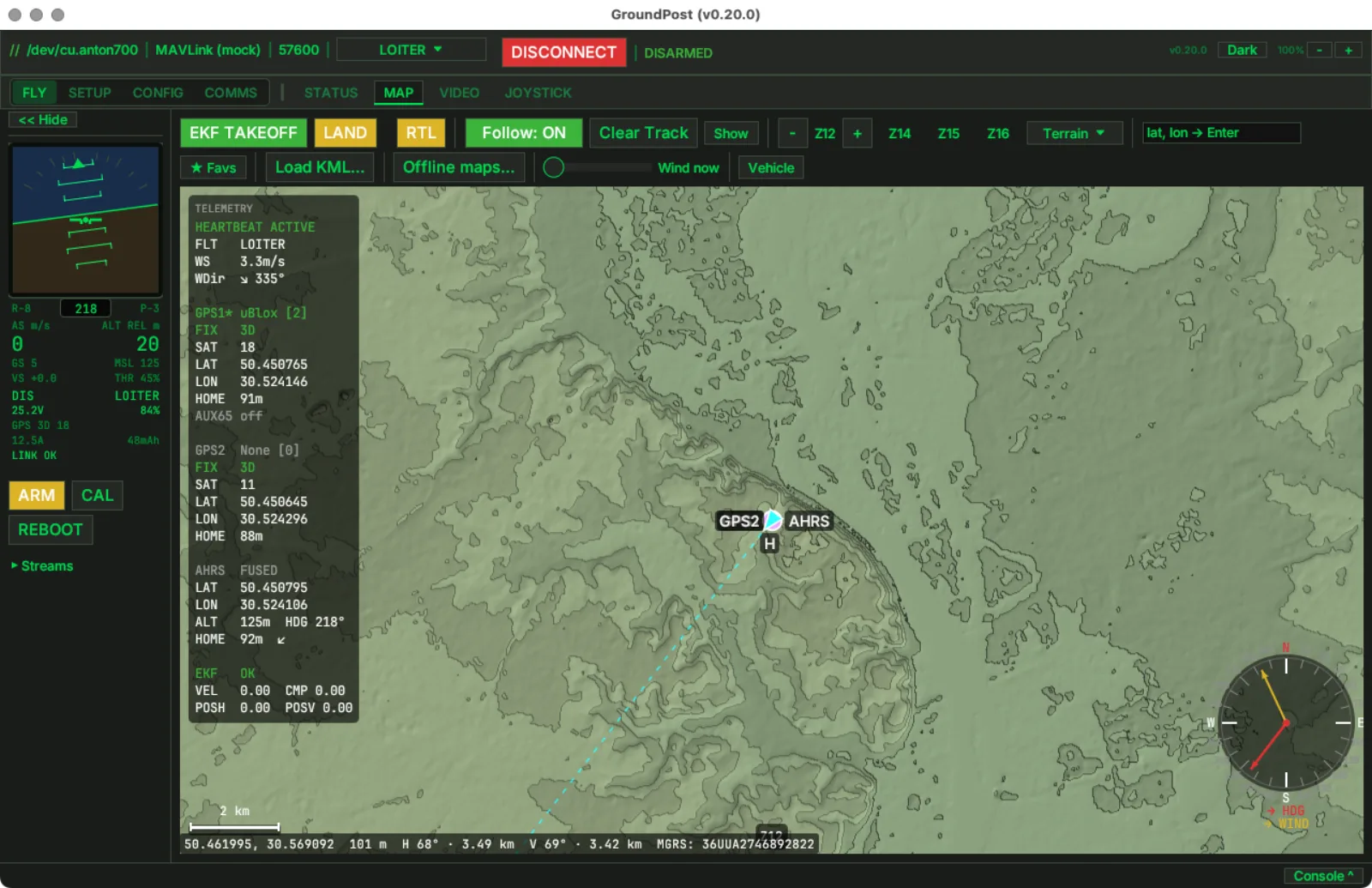The width and height of the screenshot is (1372, 888).
Task: Open the JOYSTICK view tab
Action: (x=538, y=93)
